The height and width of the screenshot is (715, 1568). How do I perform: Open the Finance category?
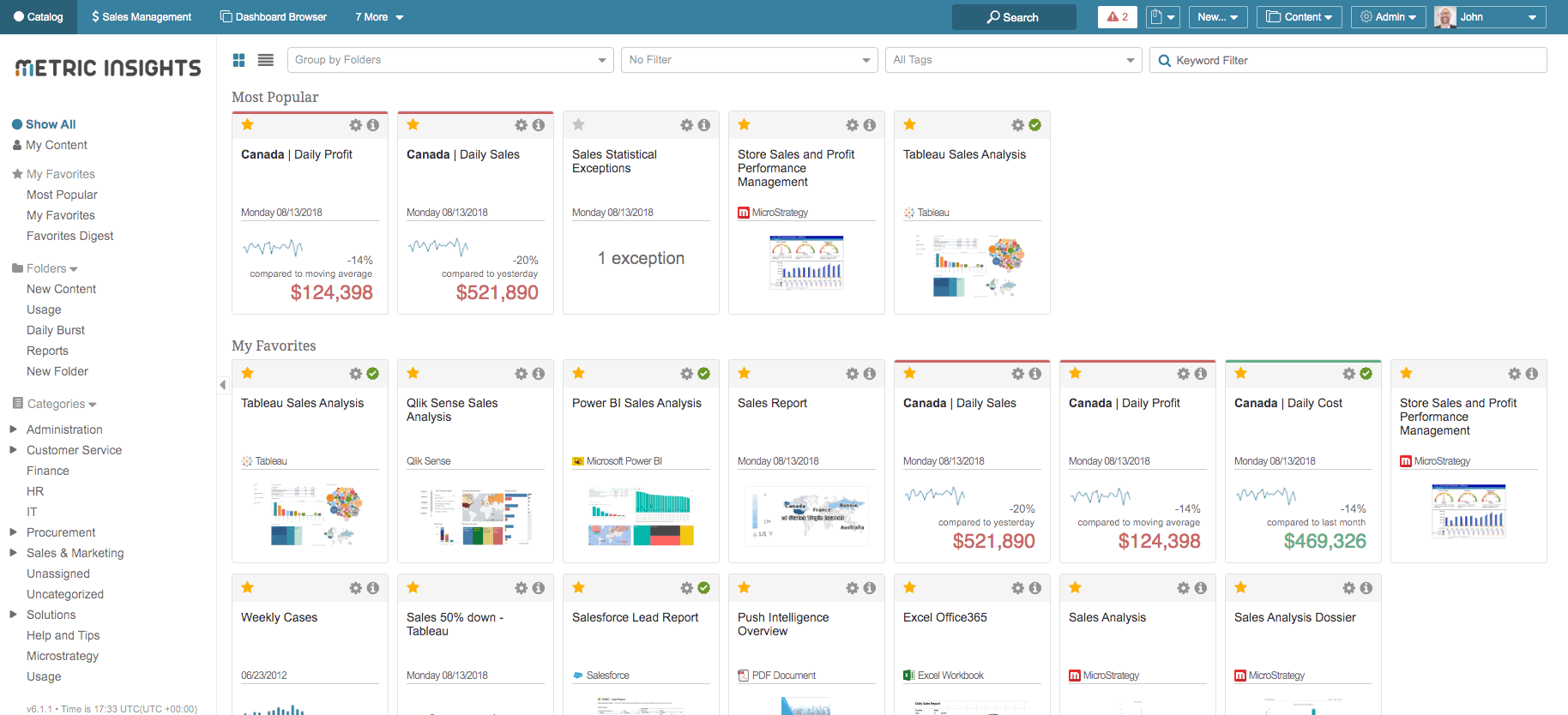click(48, 471)
